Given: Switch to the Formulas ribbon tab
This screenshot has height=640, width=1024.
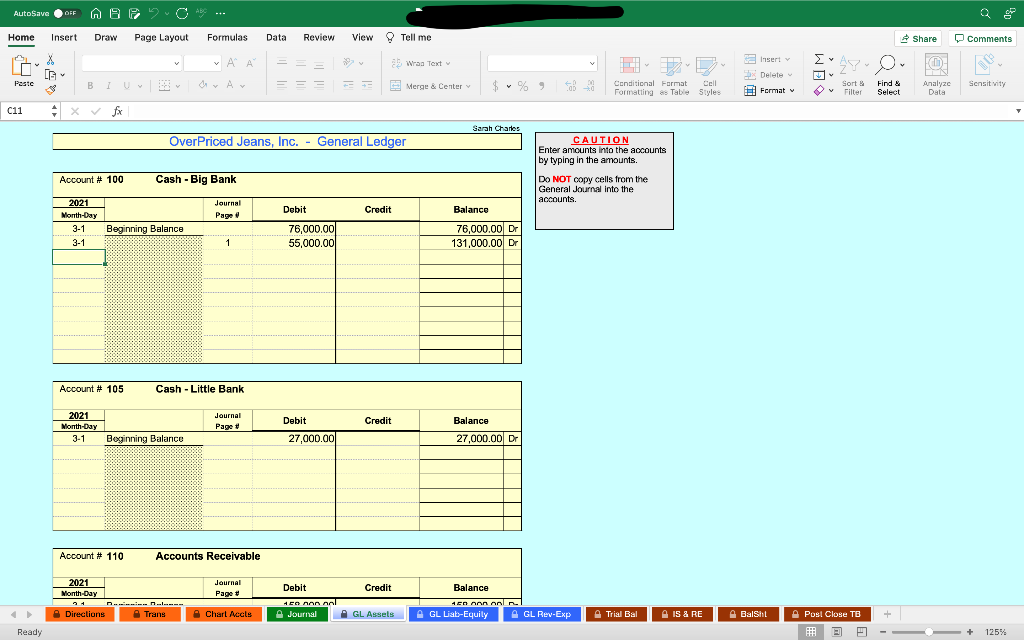Looking at the screenshot, I should pyautogui.click(x=227, y=37).
